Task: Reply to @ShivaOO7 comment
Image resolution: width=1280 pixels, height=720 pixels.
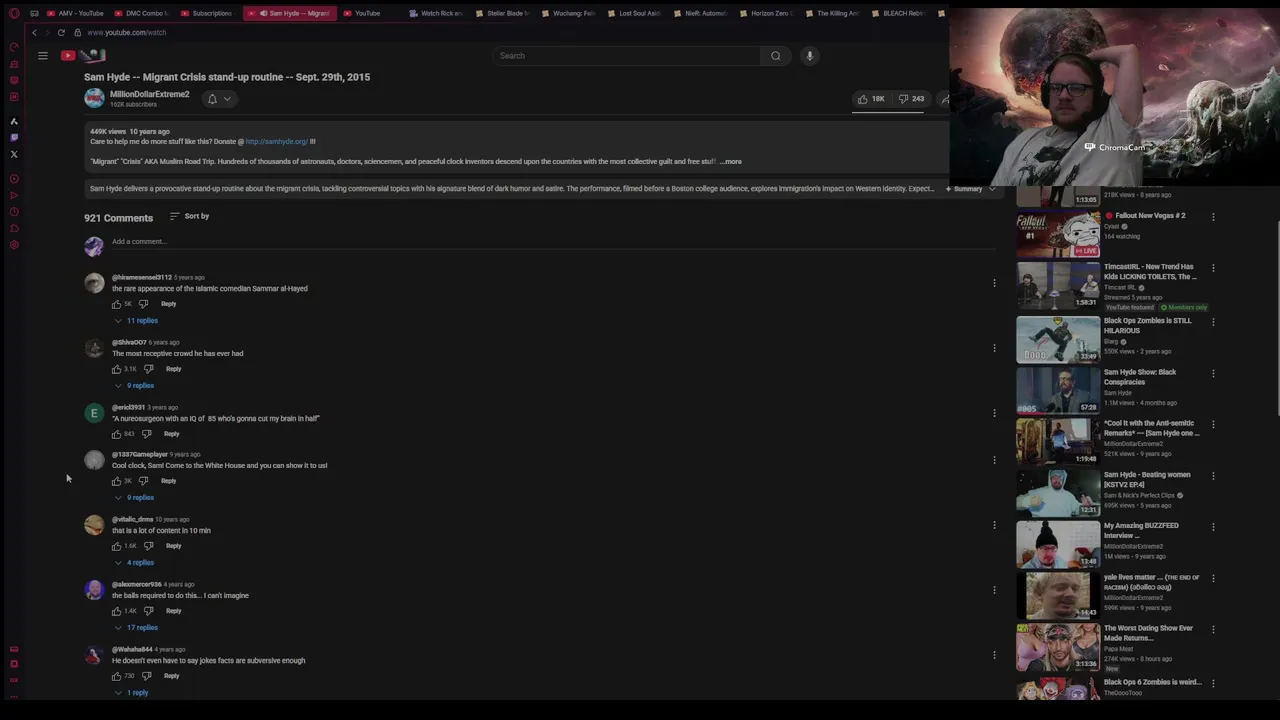Action: [x=173, y=369]
